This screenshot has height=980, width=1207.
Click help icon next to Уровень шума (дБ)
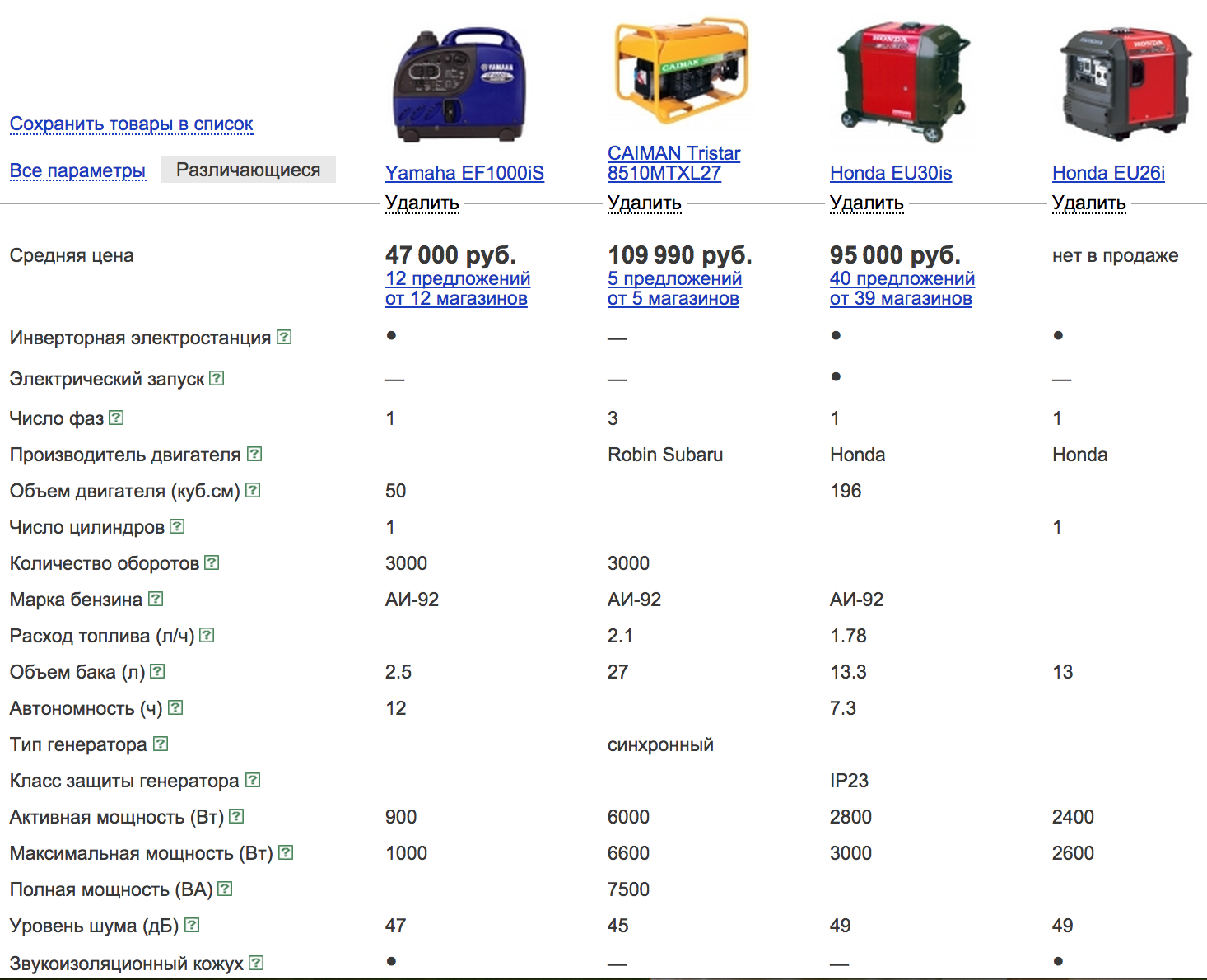(192, 925)
